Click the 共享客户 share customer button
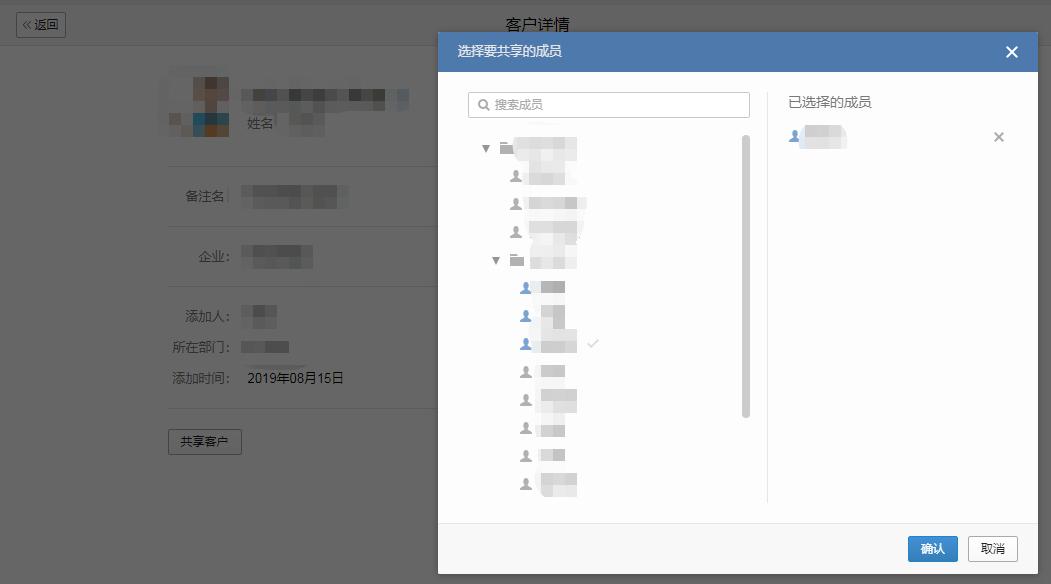The image size is (1051, 584). pyautogui.click(x=204, y=441)
